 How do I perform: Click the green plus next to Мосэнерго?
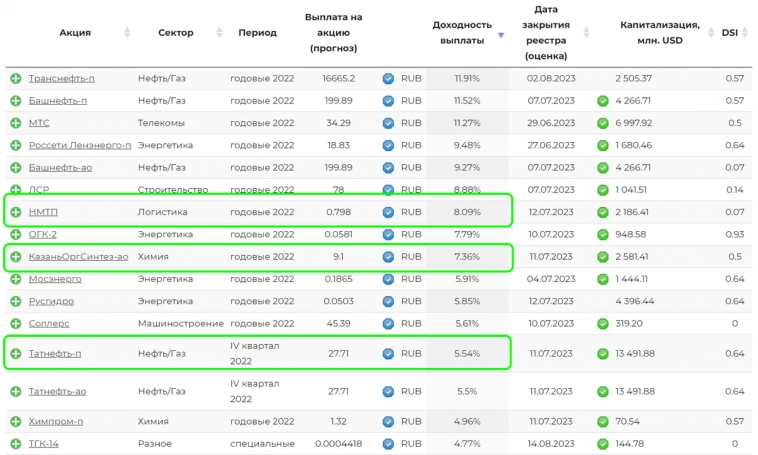(16, 279)
